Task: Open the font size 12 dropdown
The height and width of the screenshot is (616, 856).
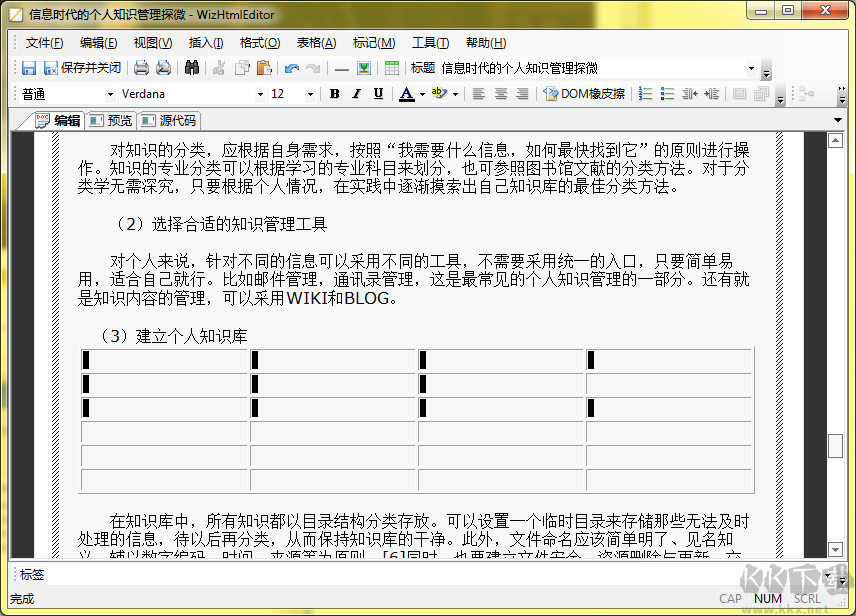Action: tap(310, 94)
